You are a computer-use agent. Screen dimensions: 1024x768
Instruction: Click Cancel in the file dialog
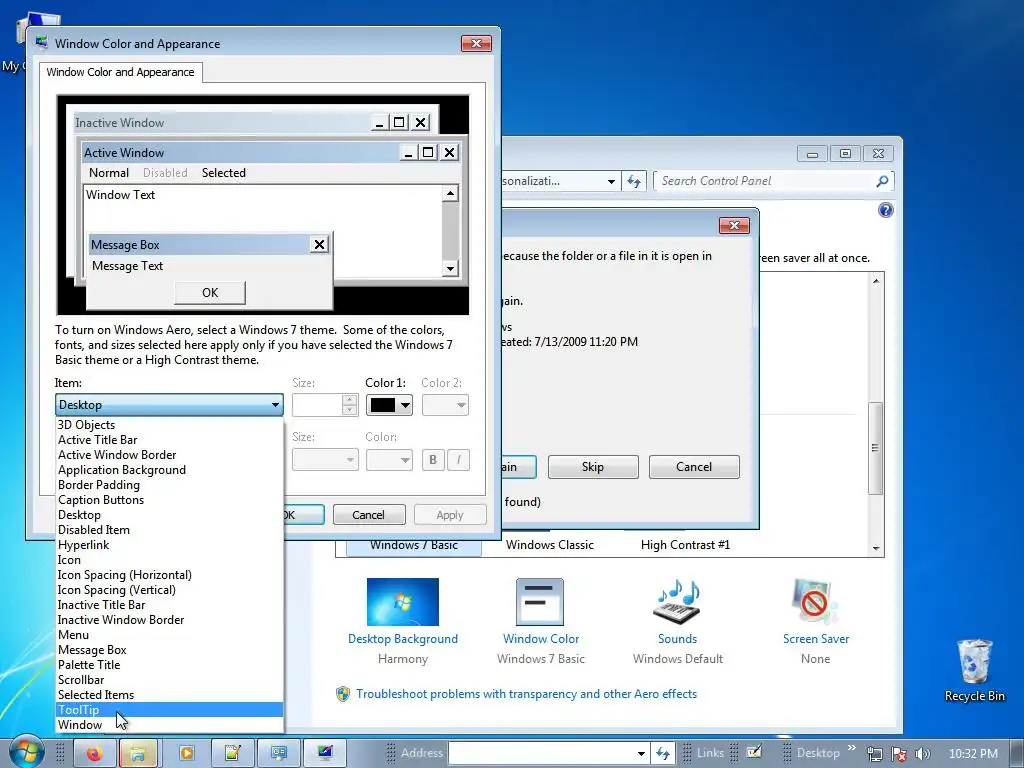point(694,467)
